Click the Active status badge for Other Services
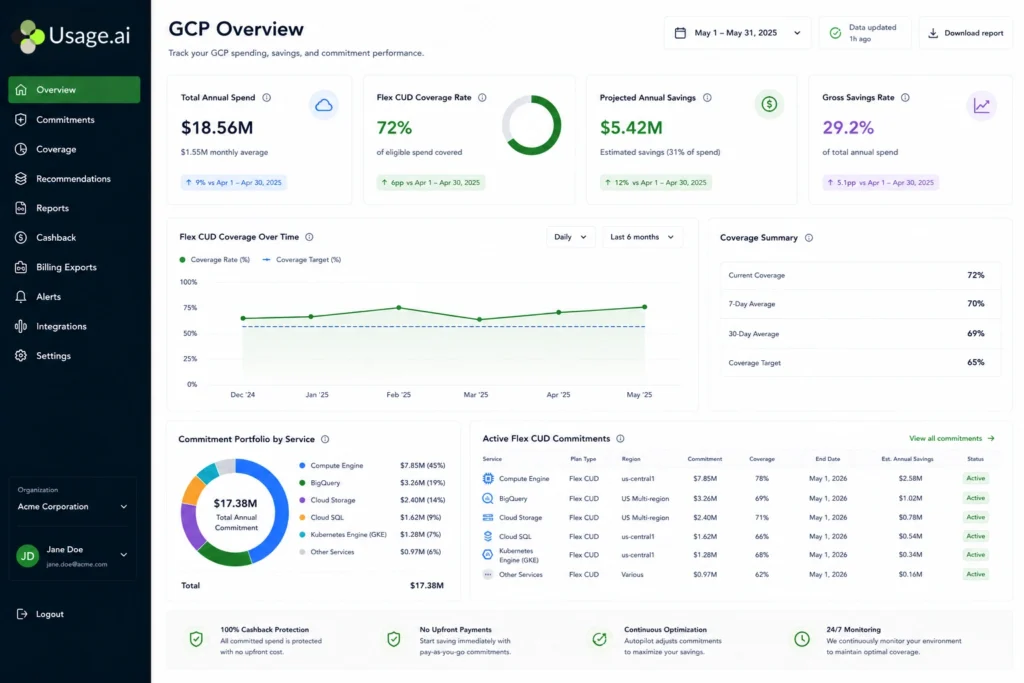The width and height of the screenshot is (1024, 683). tap(976, 575)
